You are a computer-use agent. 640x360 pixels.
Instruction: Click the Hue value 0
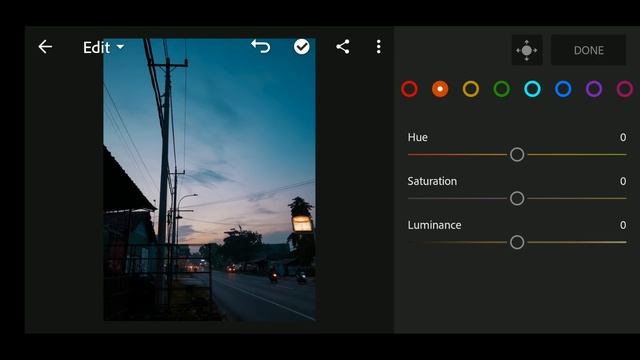[623, 137]
